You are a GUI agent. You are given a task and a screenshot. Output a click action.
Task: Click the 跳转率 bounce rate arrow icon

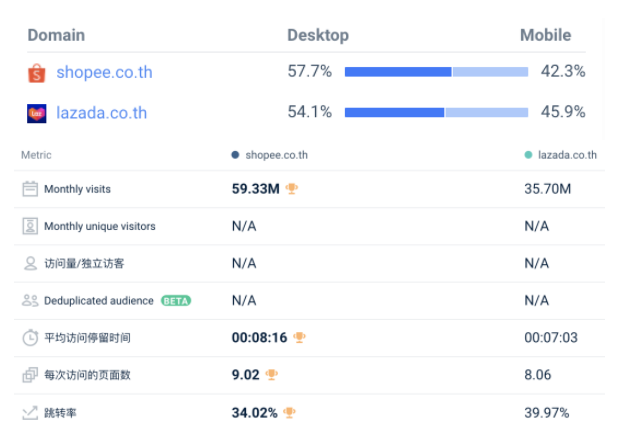(30, 412)
